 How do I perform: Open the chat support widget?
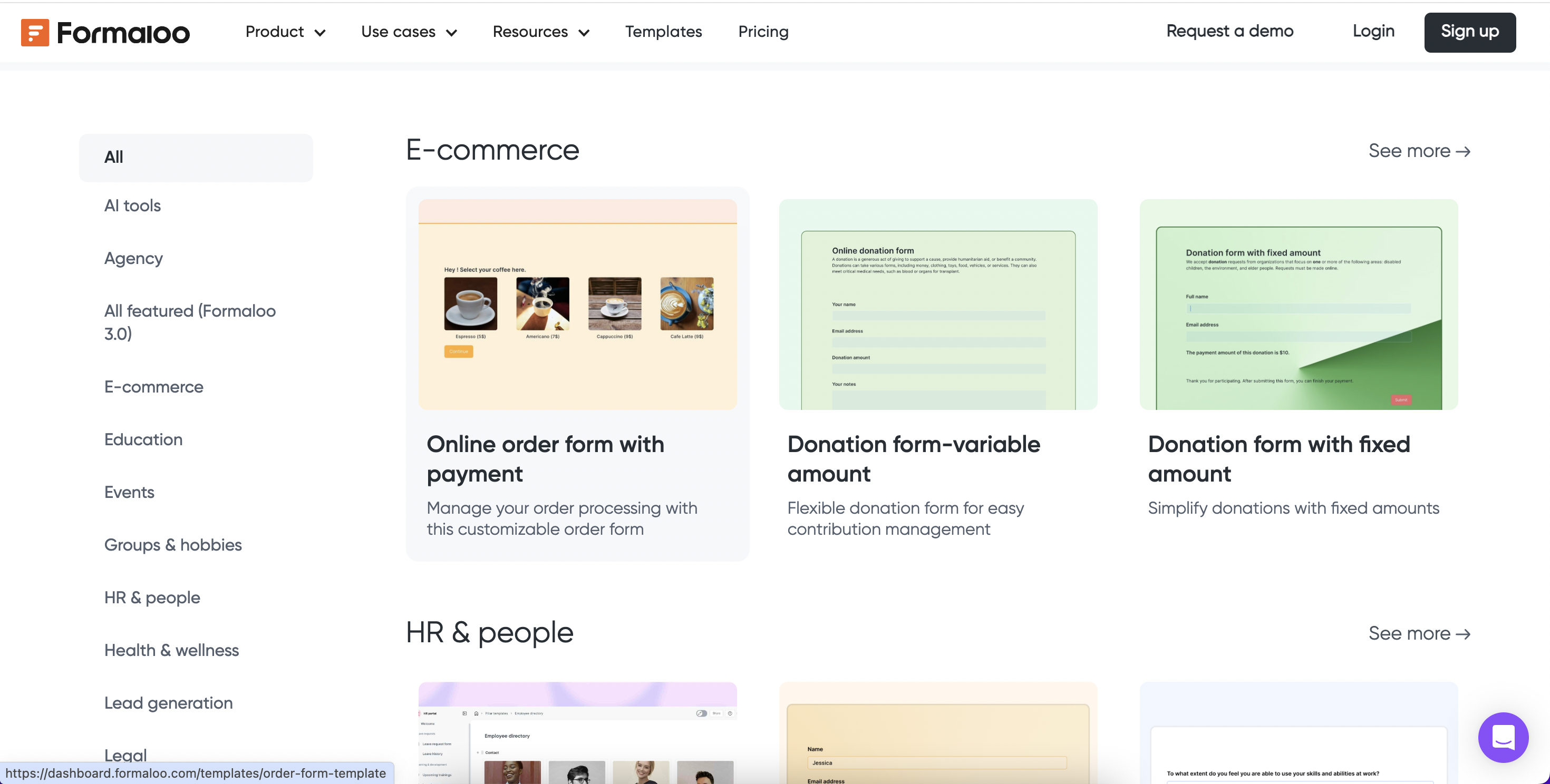coord(1503,737)
